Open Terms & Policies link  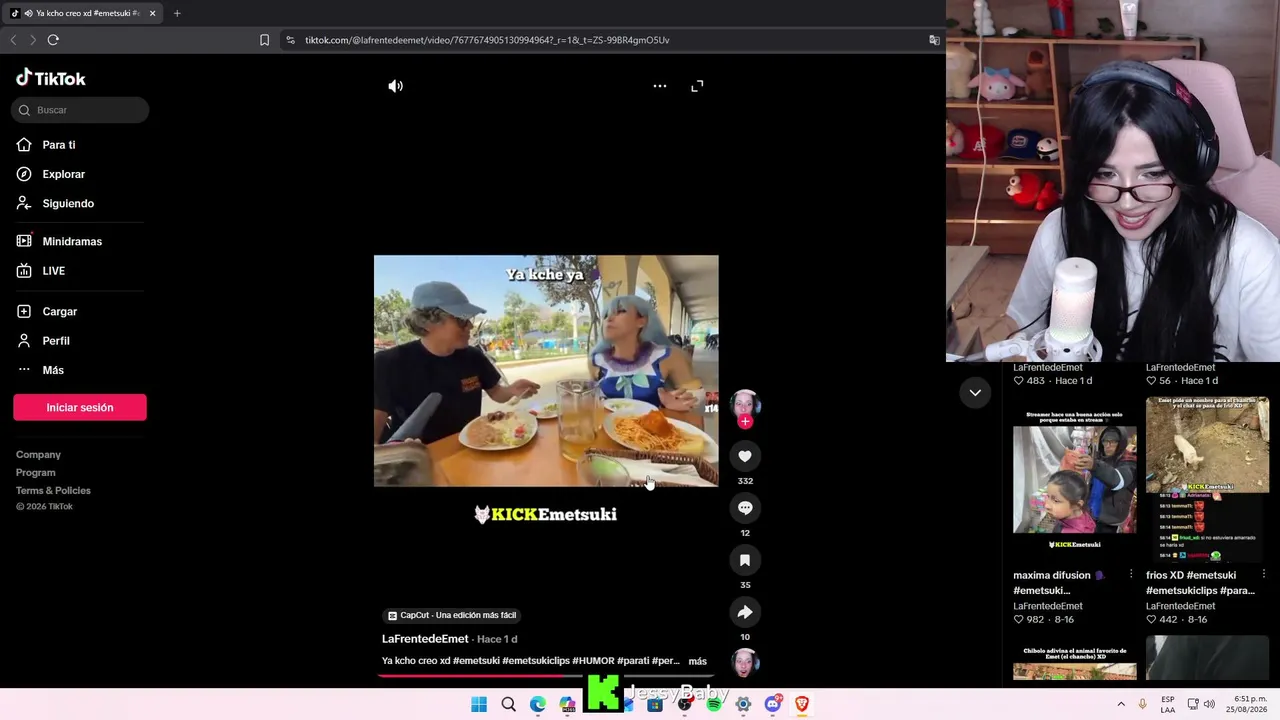(x=53, y=491)
